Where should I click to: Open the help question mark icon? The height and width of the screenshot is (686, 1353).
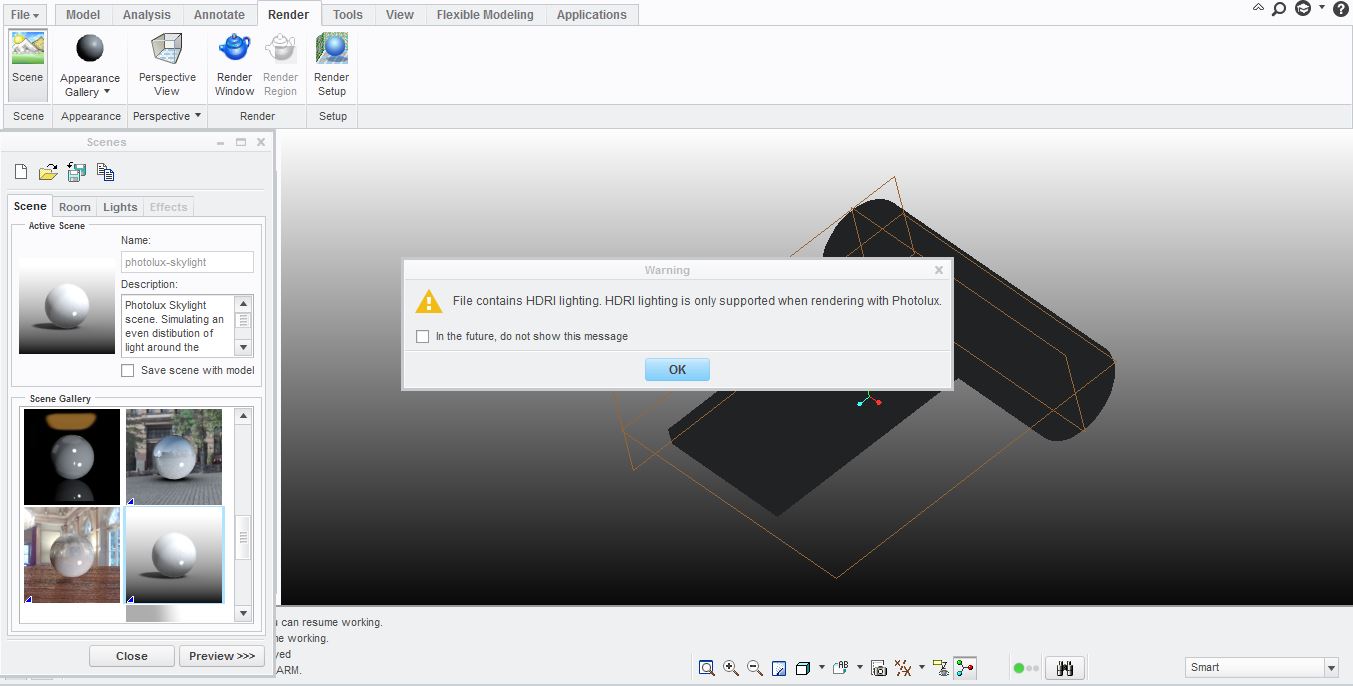[x=1341, y=9]
